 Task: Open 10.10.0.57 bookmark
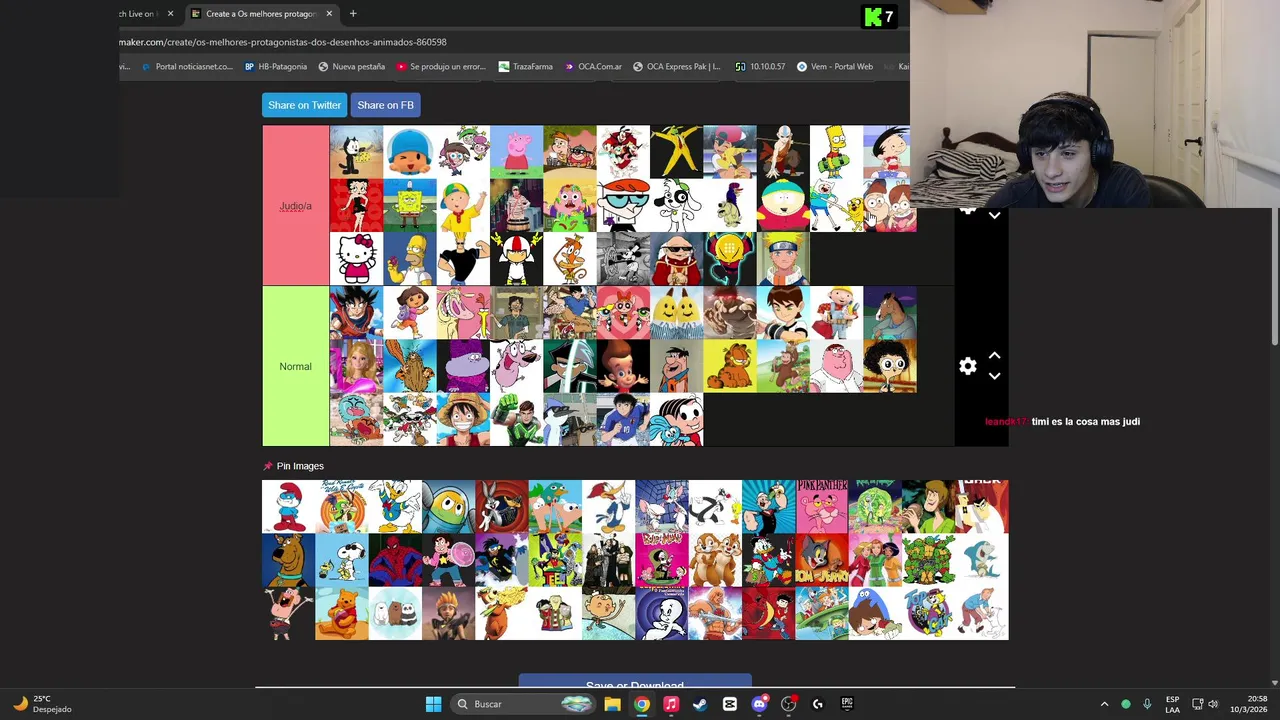(760, 67)
